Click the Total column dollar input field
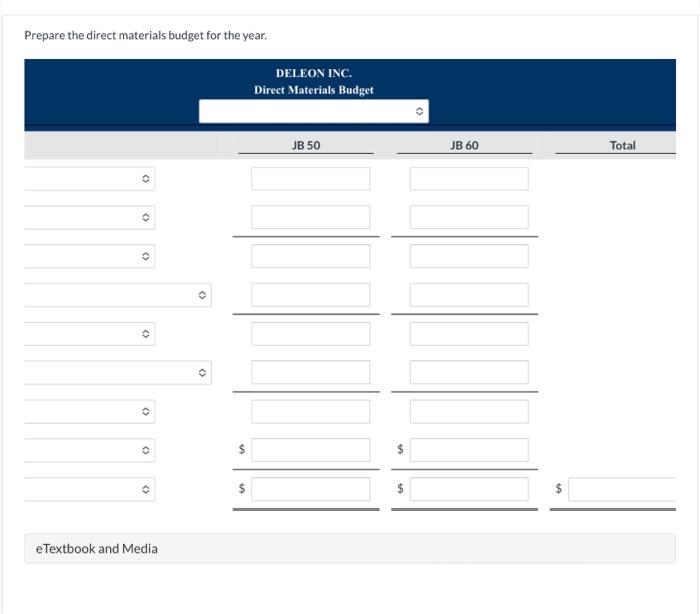 pos(622,489)
